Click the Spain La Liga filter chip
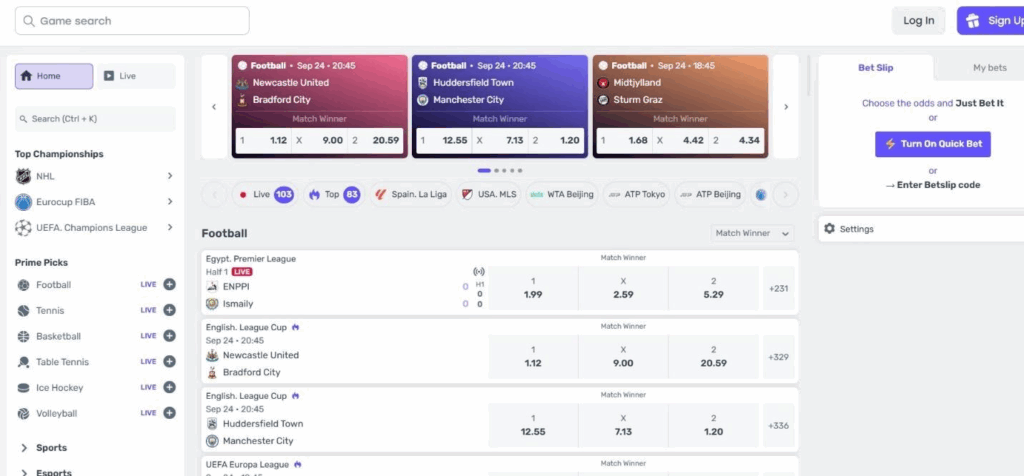Viewport: 1024px width, 476px height. point(409,194)
